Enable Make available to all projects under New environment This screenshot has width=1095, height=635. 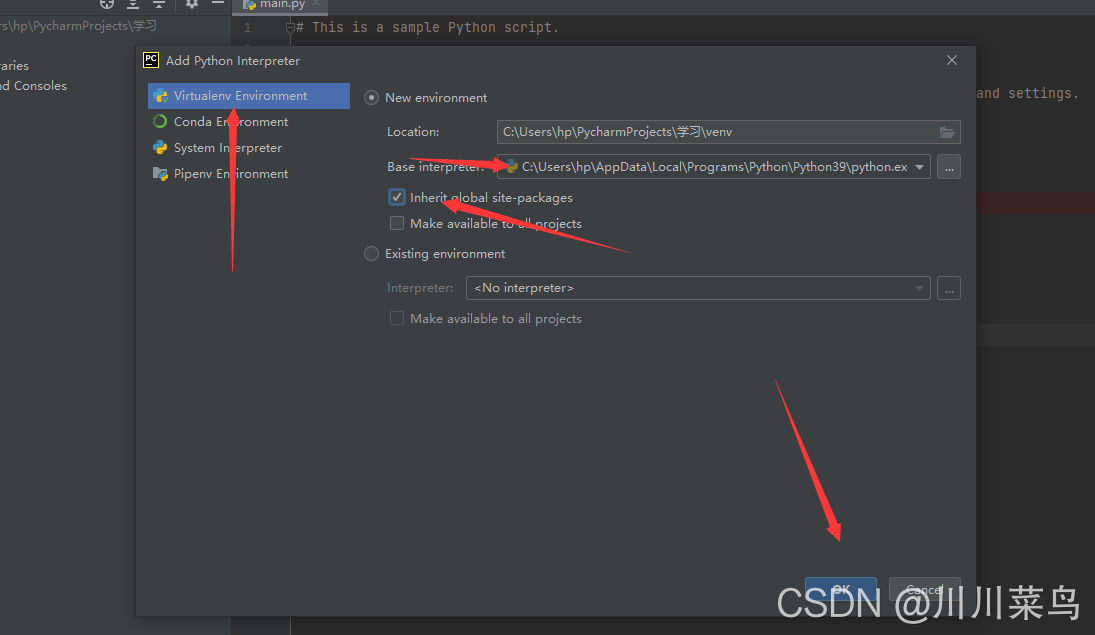pos(397,224)
